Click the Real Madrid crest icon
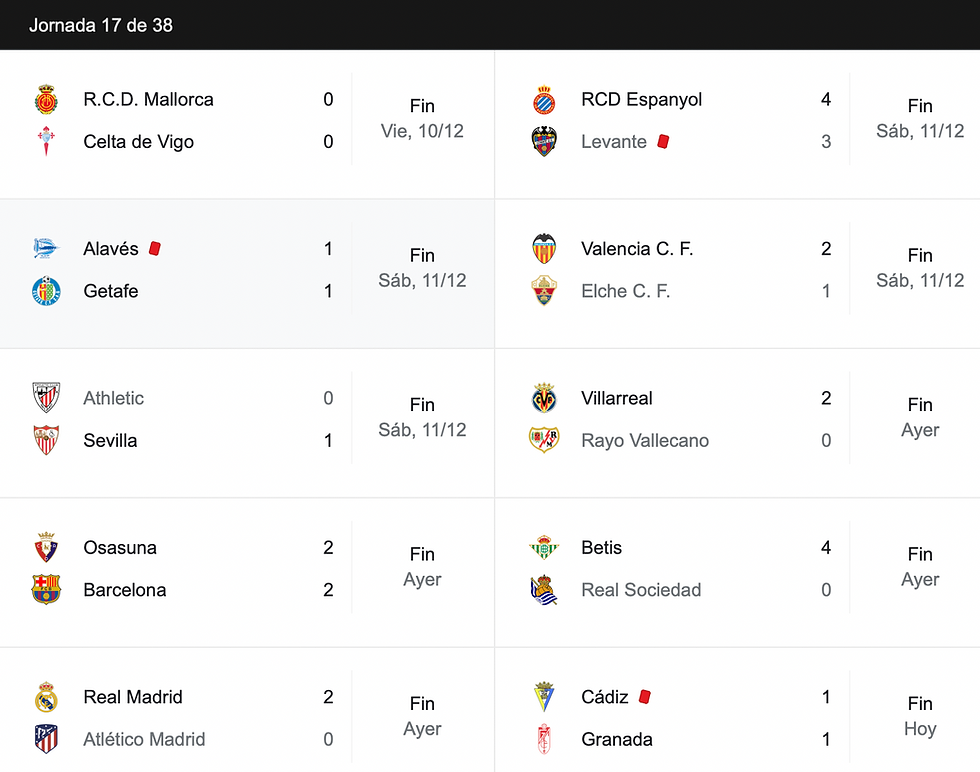Screen dimensions: 980x772 click(x=46, y=697)
